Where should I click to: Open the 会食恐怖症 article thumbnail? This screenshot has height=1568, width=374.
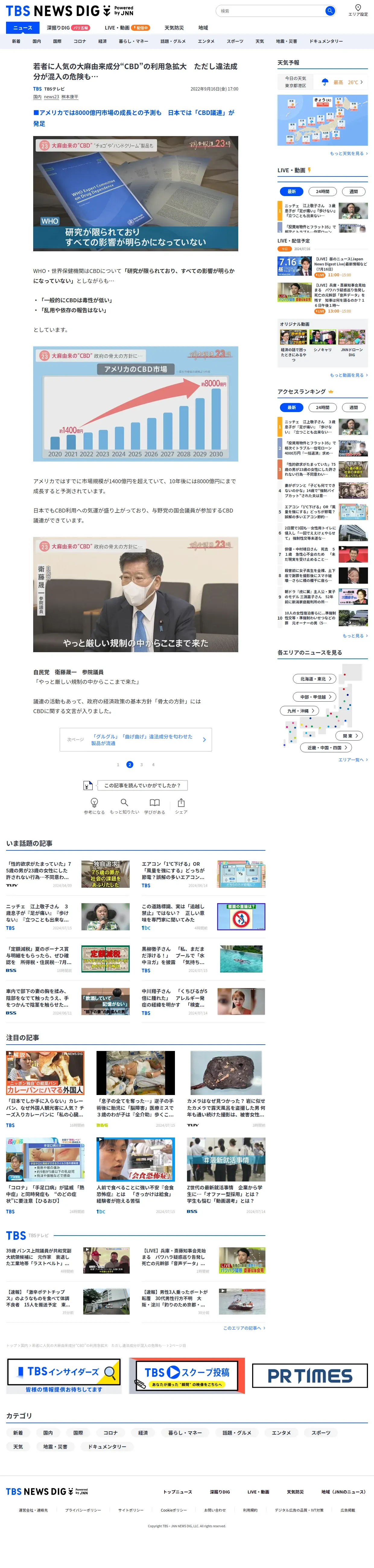pos(136,1160)
